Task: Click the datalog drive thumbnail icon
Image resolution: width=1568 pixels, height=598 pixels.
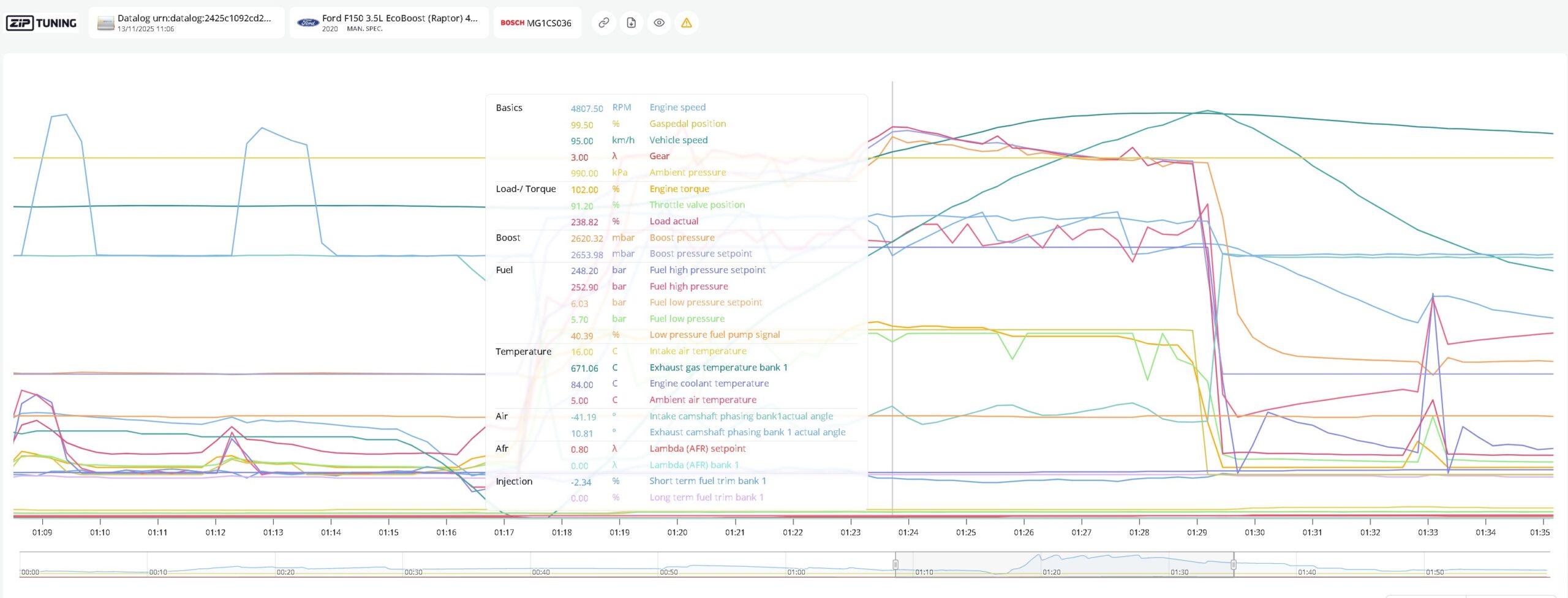Action: (x=105, y=23)
